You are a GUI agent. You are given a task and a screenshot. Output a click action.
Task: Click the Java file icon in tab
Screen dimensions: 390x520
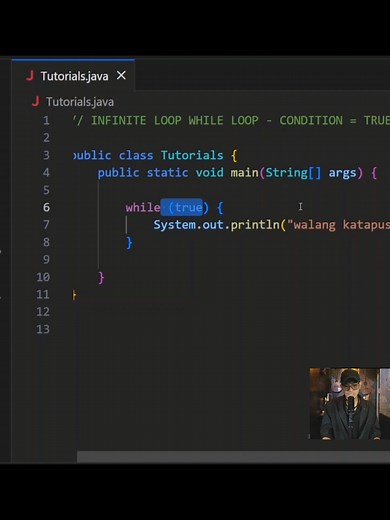click(30, 76)
